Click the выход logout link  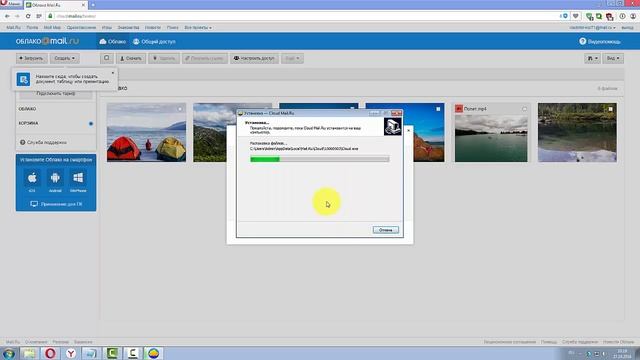(627, 27)
